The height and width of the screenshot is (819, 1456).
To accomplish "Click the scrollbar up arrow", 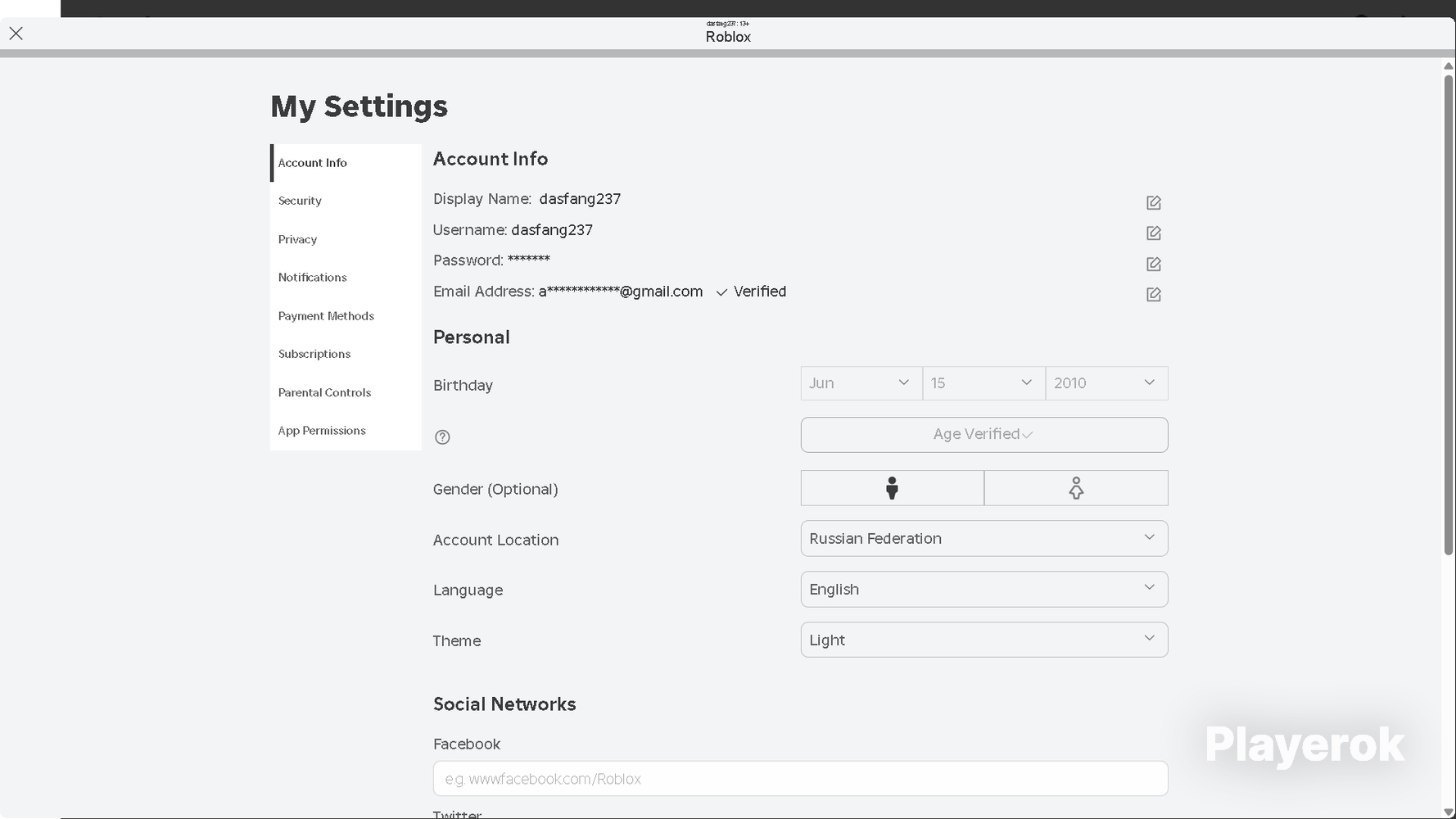I will [1448, 66].
